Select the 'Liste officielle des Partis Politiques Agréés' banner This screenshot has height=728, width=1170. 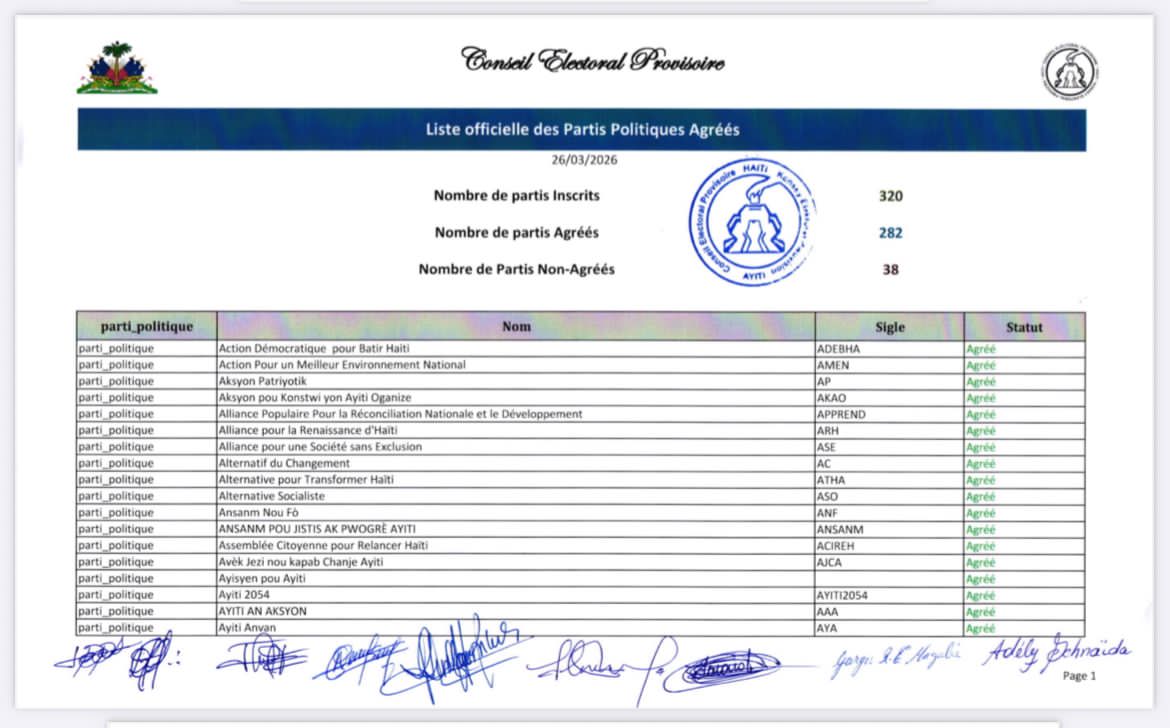click(582, 130)
